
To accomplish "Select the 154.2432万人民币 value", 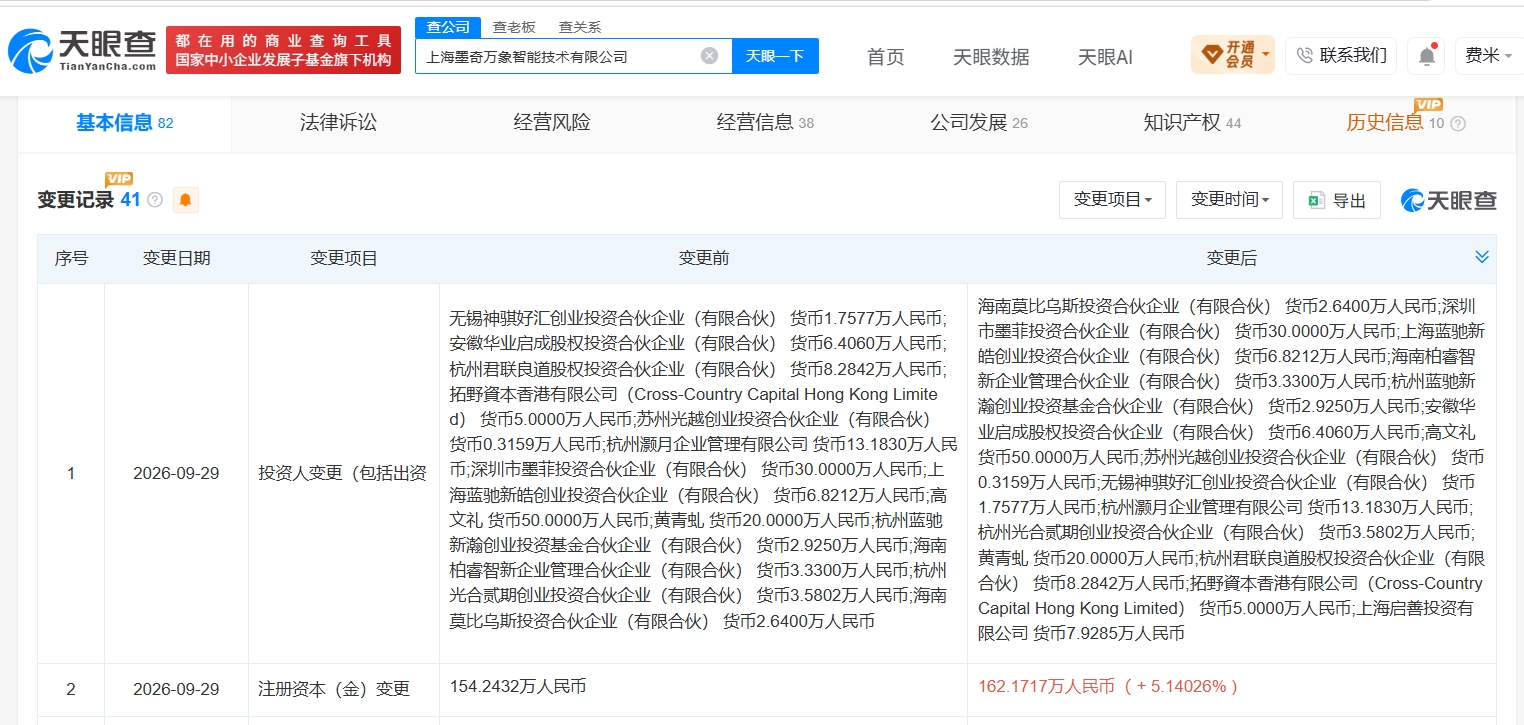I will [x=518, y=686].
